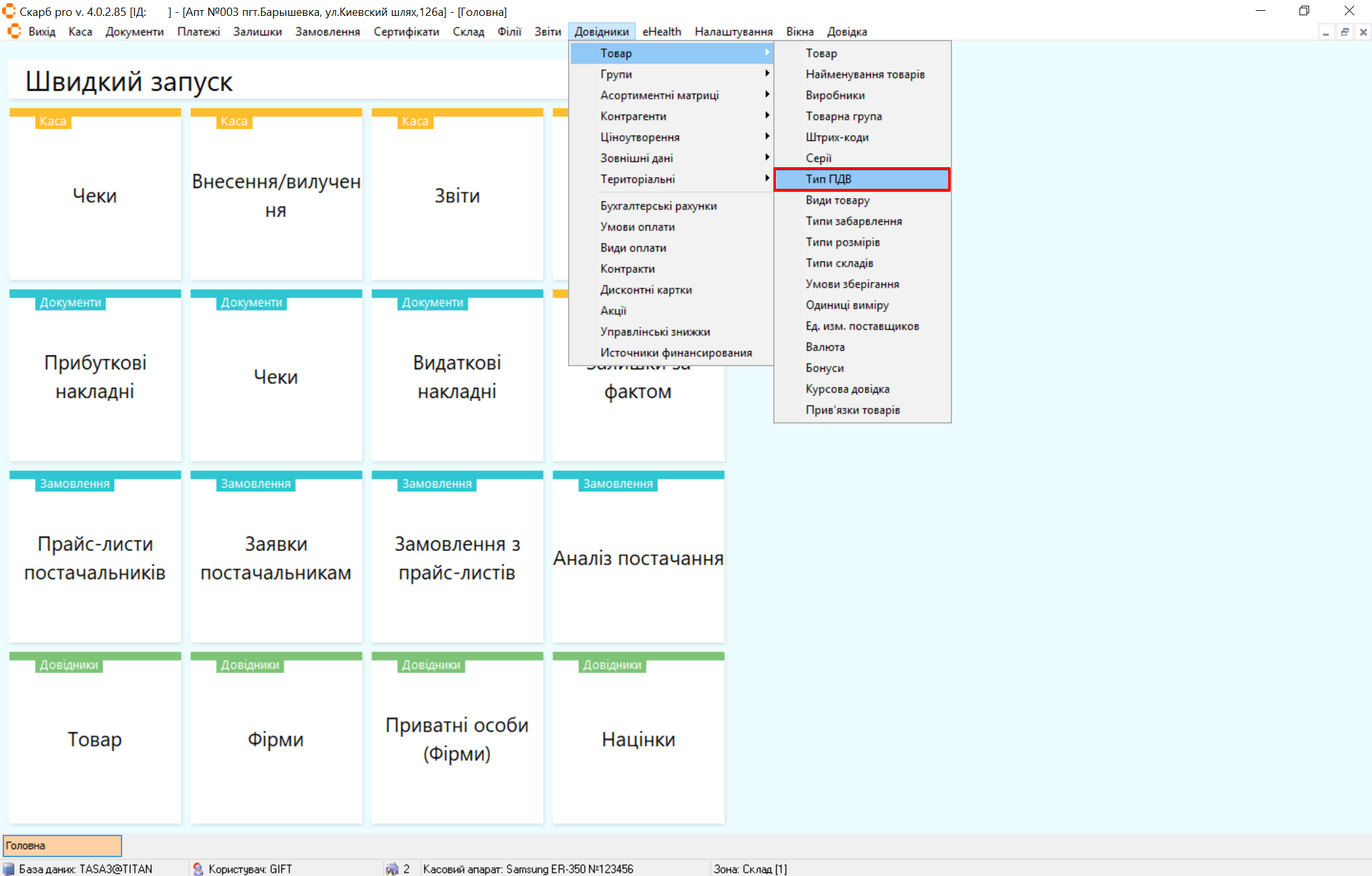This screenshot has width=1372, height=876.
Task: Switch to the Головна window tab
Action: tap(62, 845)
